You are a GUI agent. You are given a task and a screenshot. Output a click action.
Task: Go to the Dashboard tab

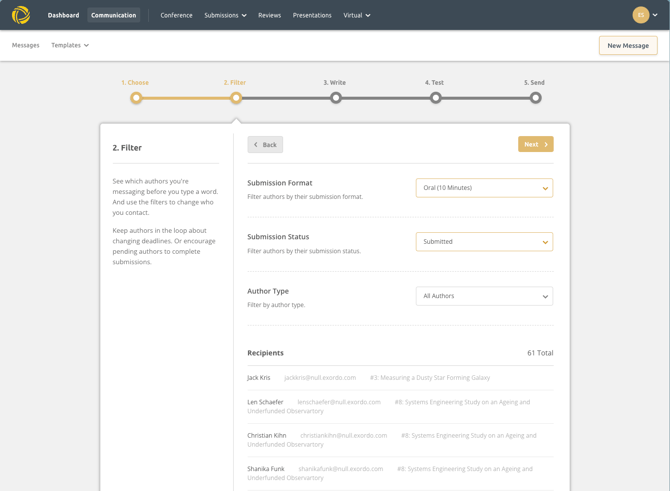(63, 15)
